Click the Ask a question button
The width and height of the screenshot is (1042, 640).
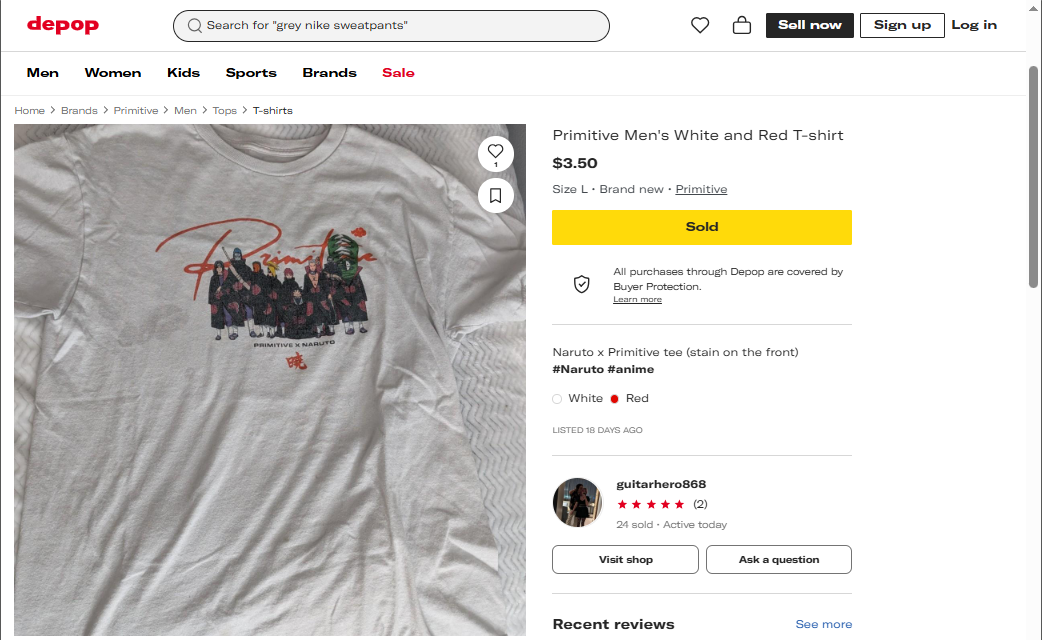[x=778, y=560]
